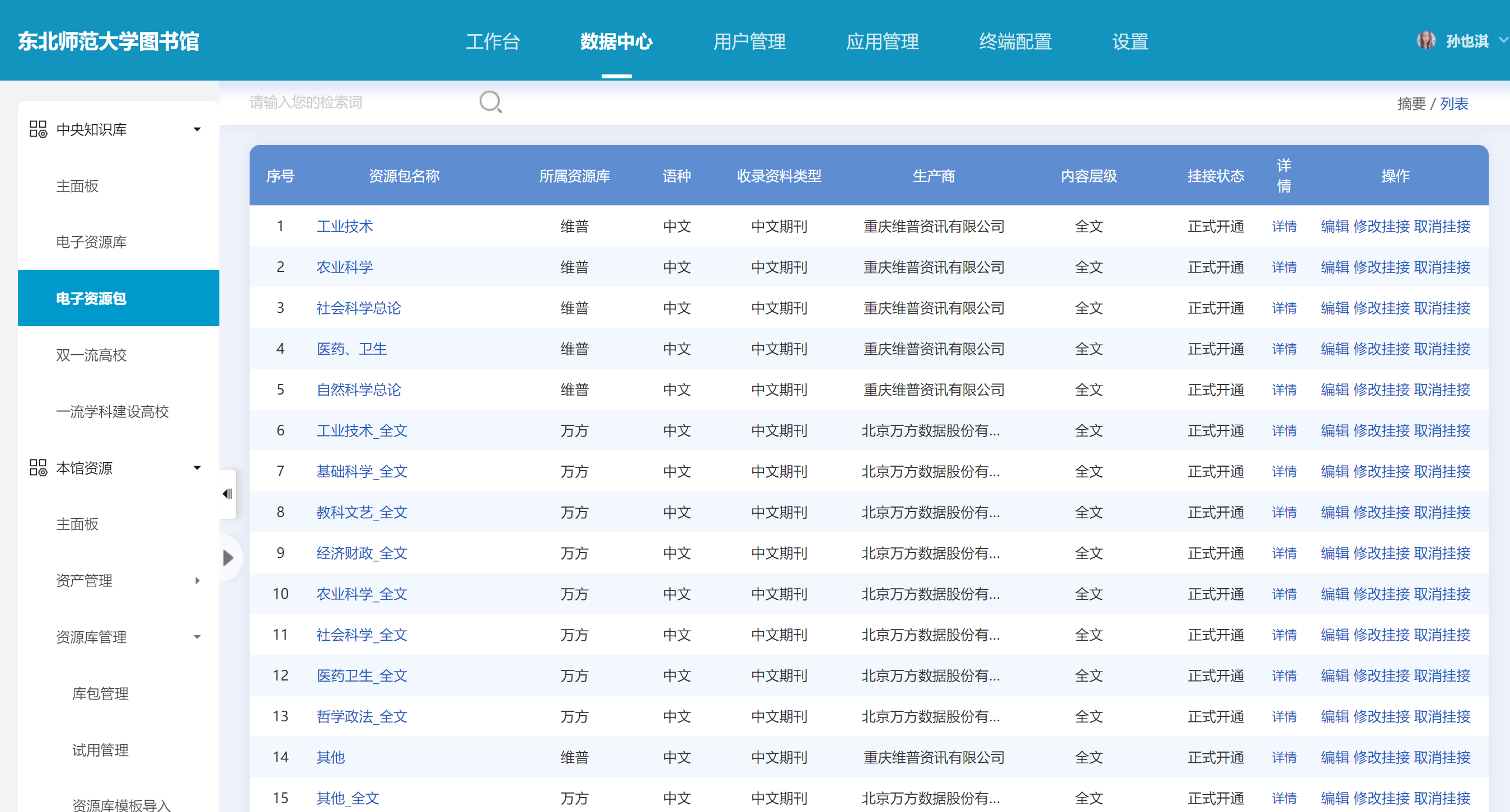Open the 工业技术 resource package link

pyautogui.click(x=345, y=226)
